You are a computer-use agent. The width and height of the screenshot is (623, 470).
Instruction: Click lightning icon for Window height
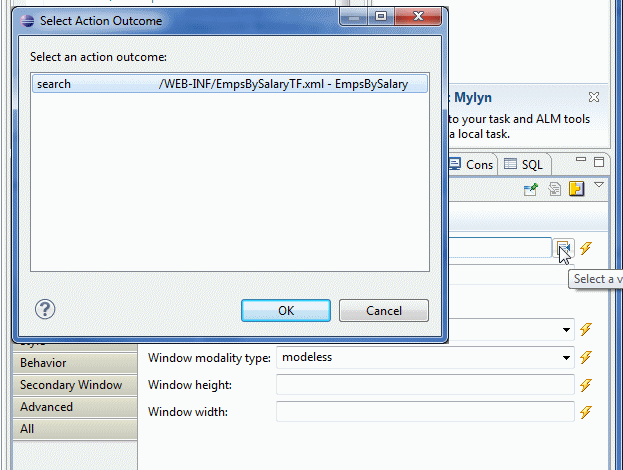586,385
